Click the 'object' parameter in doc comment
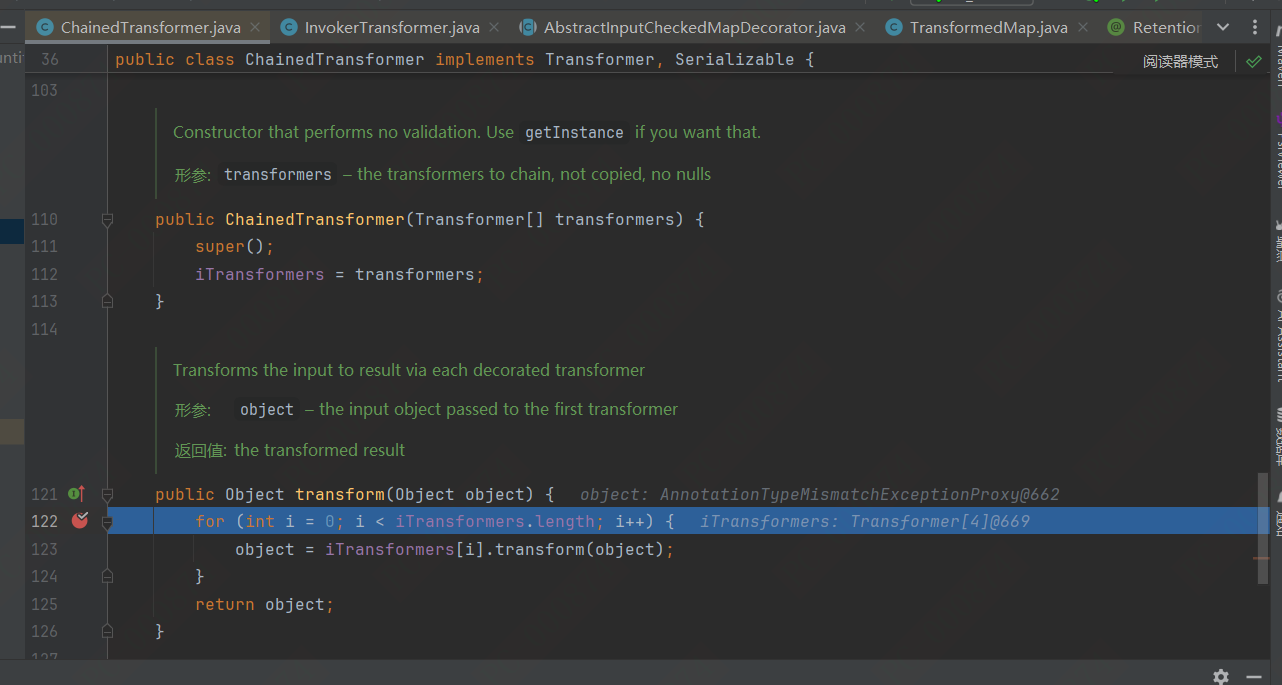 coord(267,409)
